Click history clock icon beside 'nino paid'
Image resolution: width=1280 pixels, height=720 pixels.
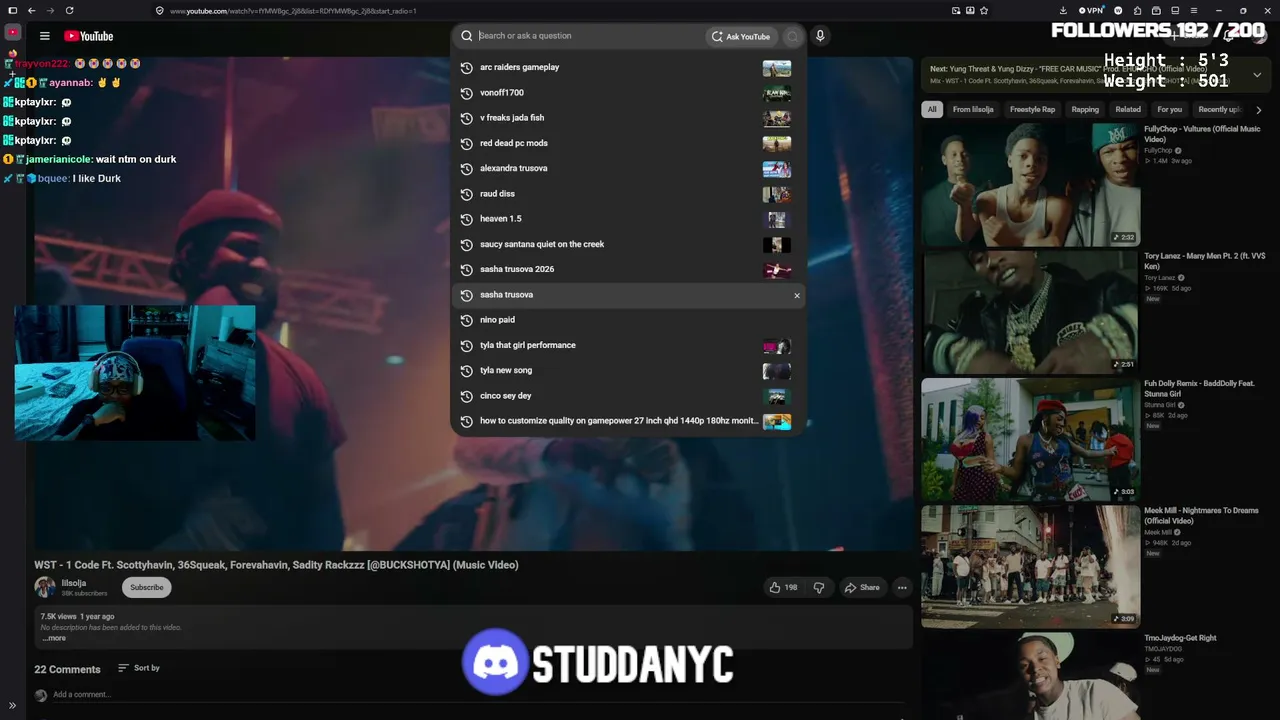466,320
